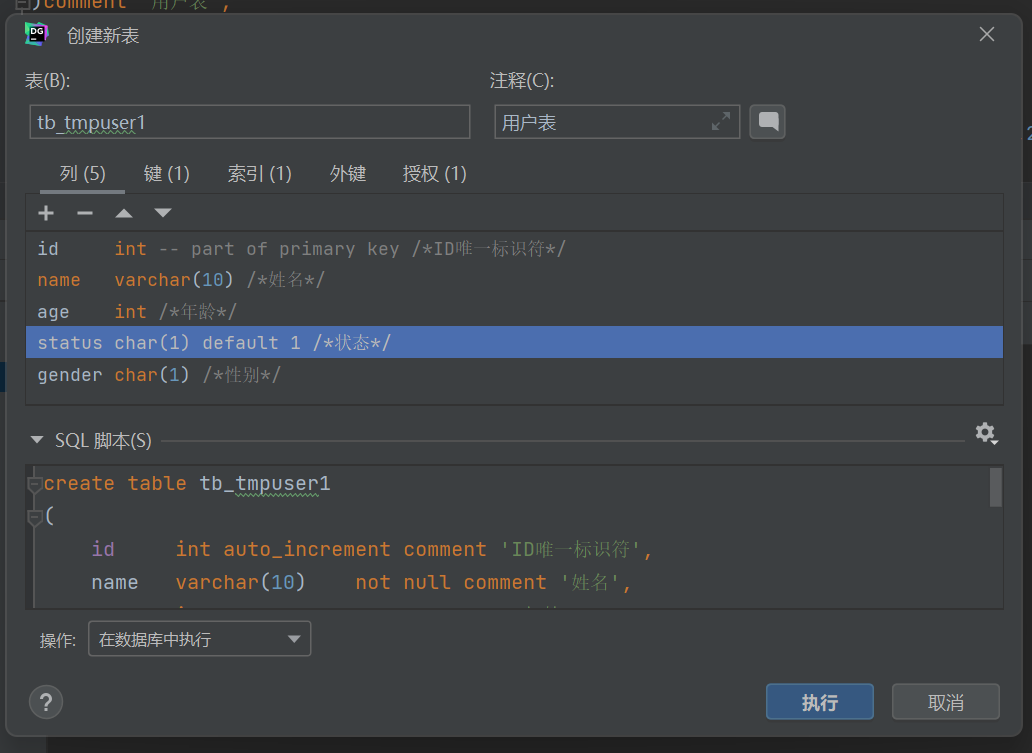Expand the comment field editor

pos(720,122)
